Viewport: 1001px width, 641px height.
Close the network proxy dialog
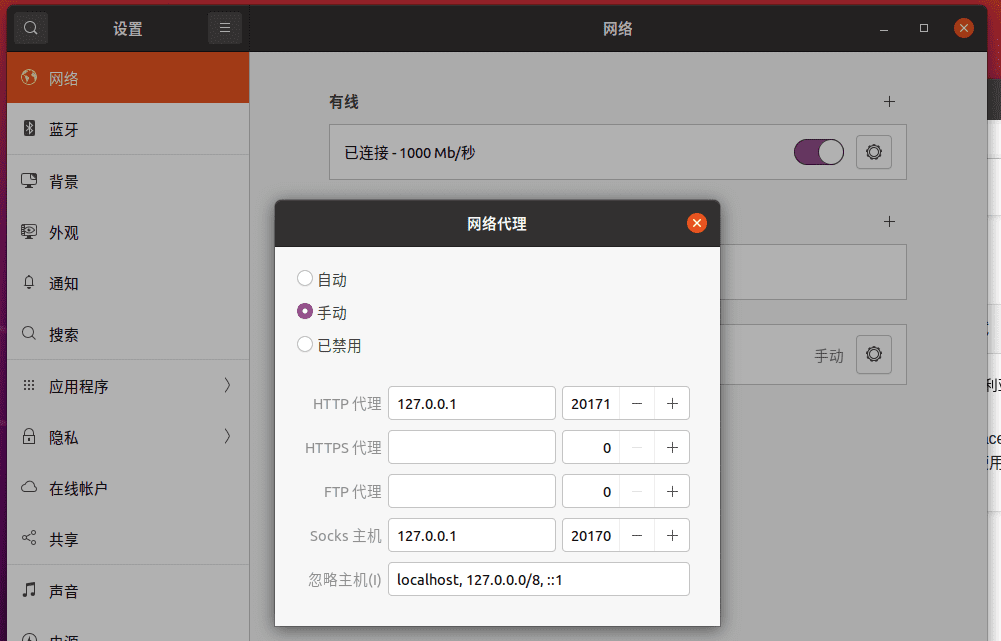pos(697,223)
